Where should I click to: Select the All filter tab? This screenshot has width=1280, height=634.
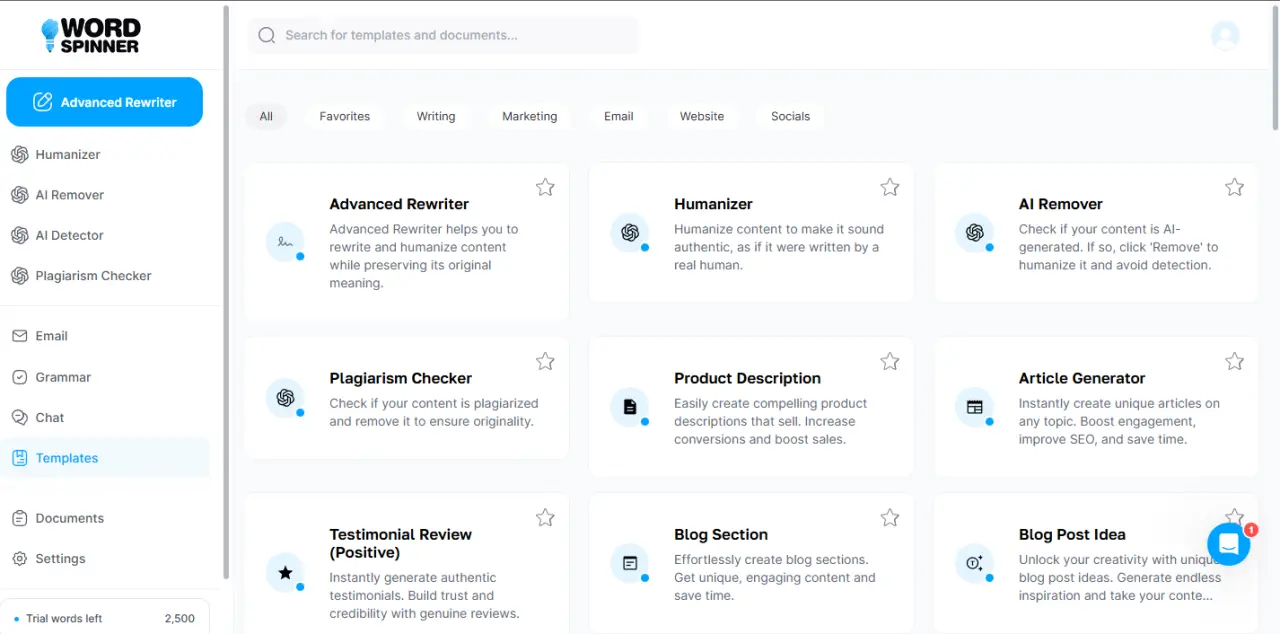click(266, 116)
